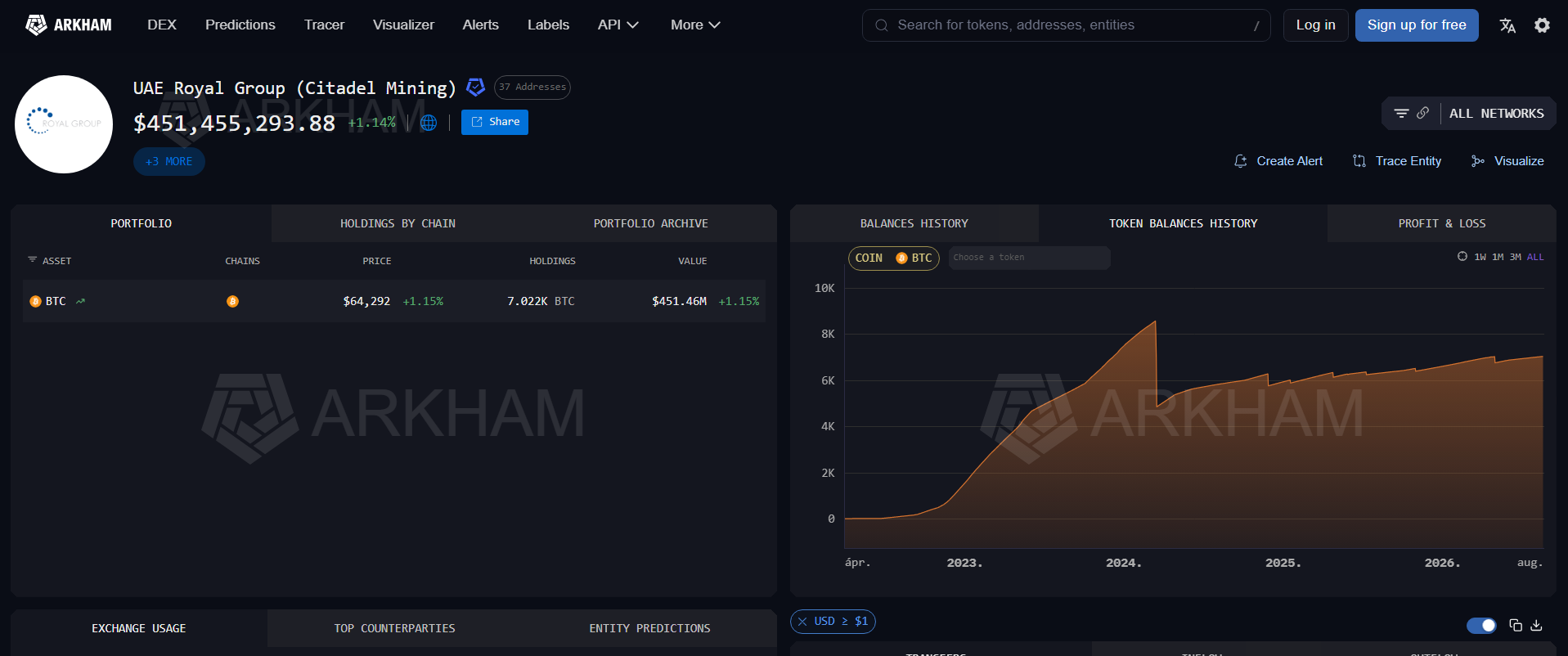Switch to Holdings By Chain tab
The image size is (1568, 656).
click(398, 223)
